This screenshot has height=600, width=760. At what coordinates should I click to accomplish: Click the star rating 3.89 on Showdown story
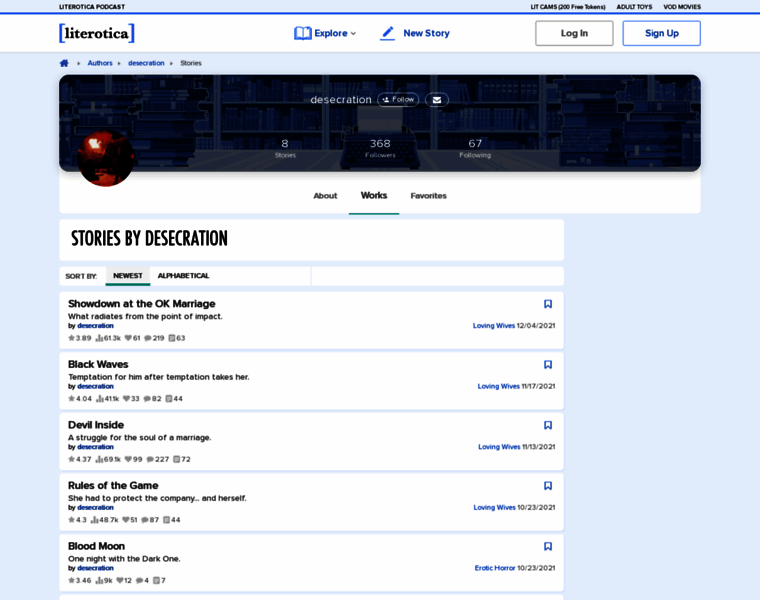(x=79, y=338)
